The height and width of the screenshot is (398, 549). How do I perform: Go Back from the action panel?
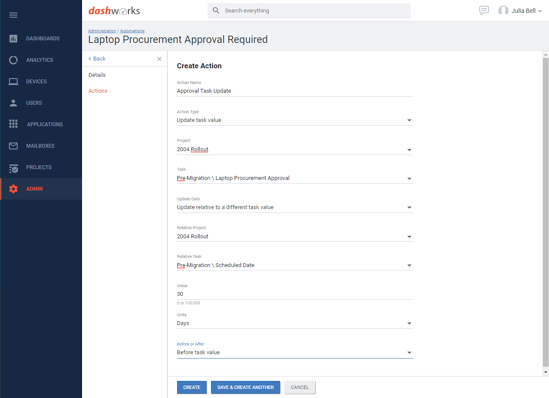(97, 59)
